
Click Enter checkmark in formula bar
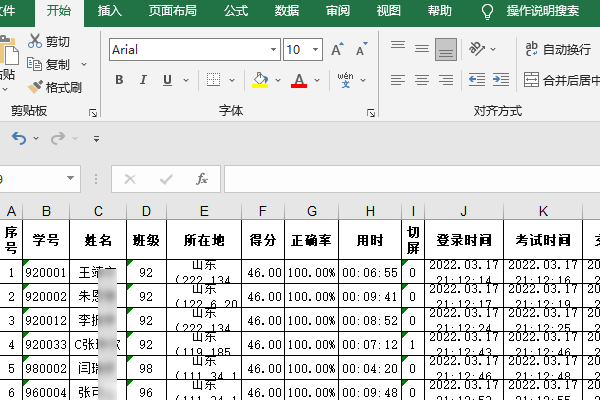pos(166,179)
